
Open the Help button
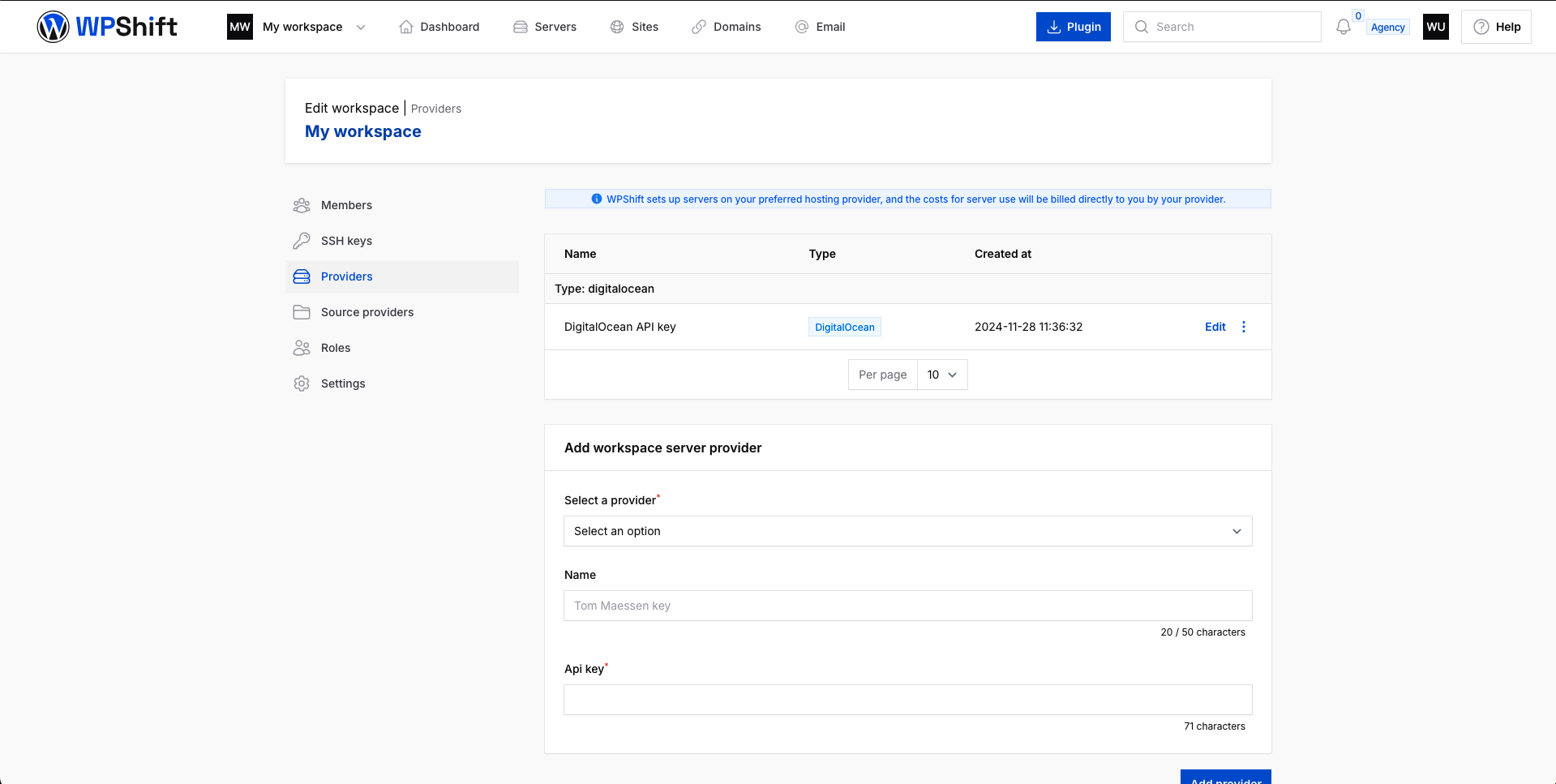(x=1496, y=27)
